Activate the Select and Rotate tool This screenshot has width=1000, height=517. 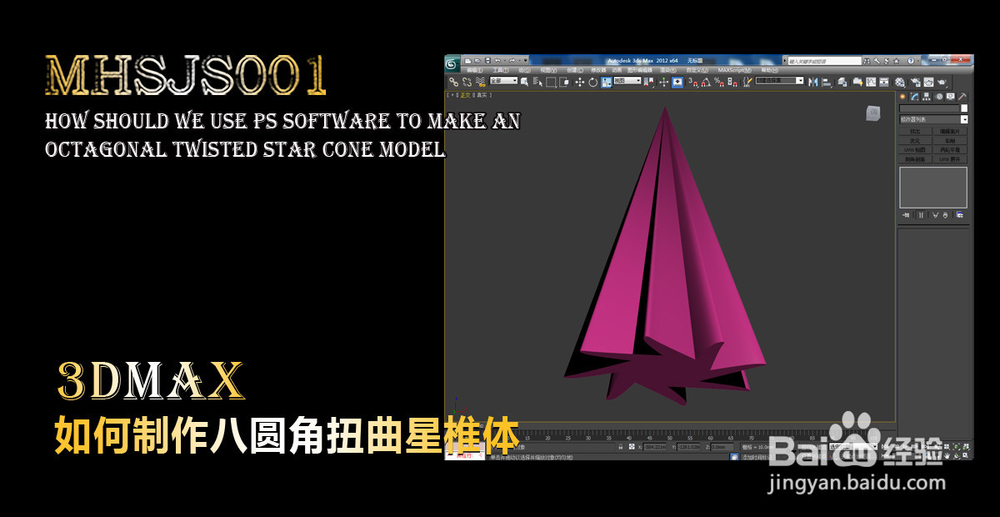tap(593, 82)
